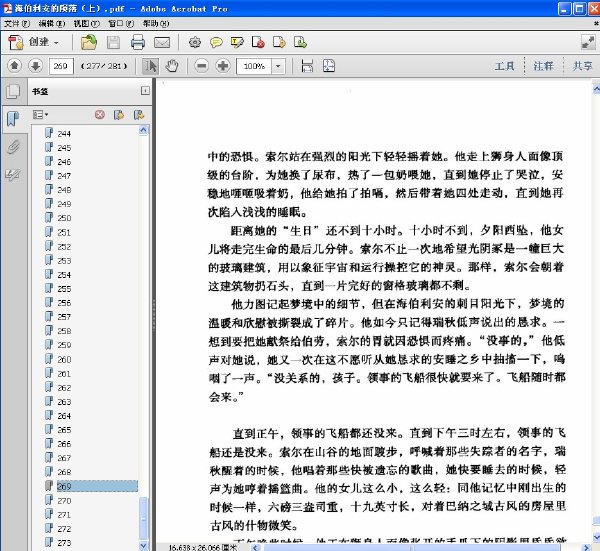Click the zoom in plus button

click(223, 66)
